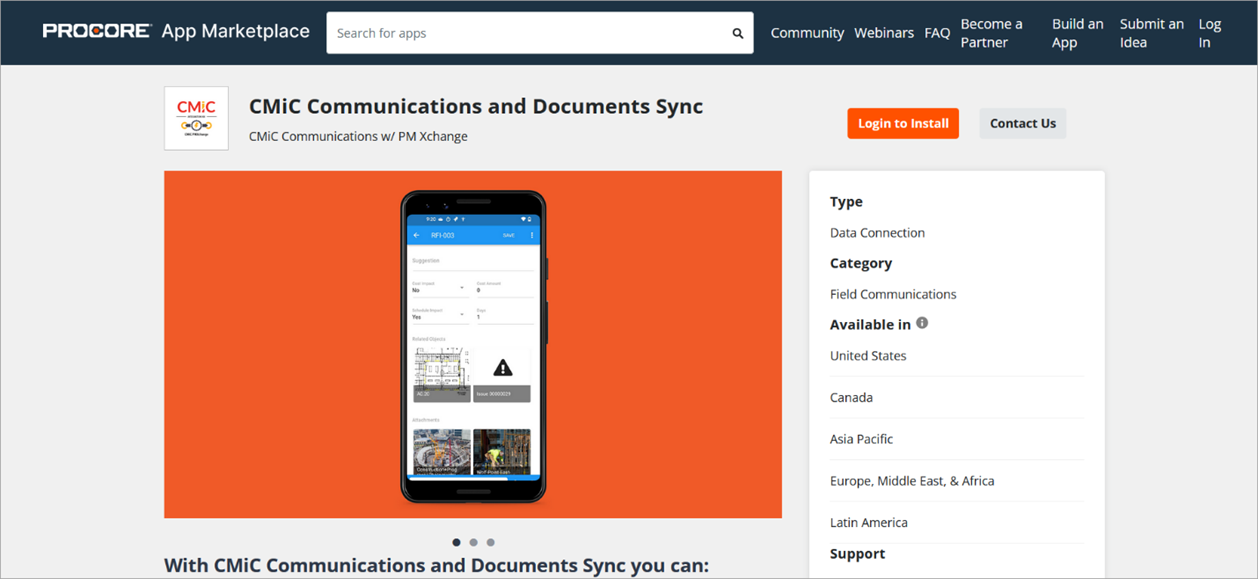
Task: Switch to the second carousel slide dot
Action: (x=473, y=542)
